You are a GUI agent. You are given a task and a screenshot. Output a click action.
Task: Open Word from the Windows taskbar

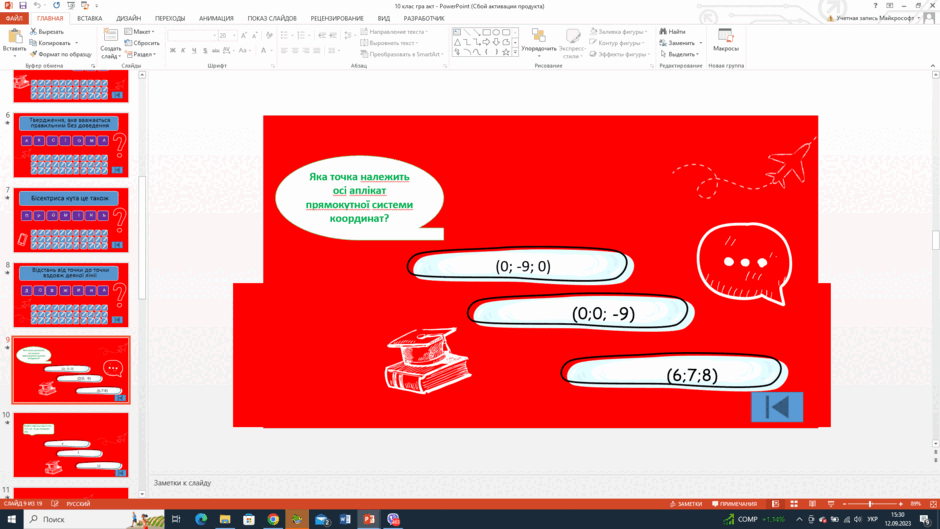(x=345, y=519)
